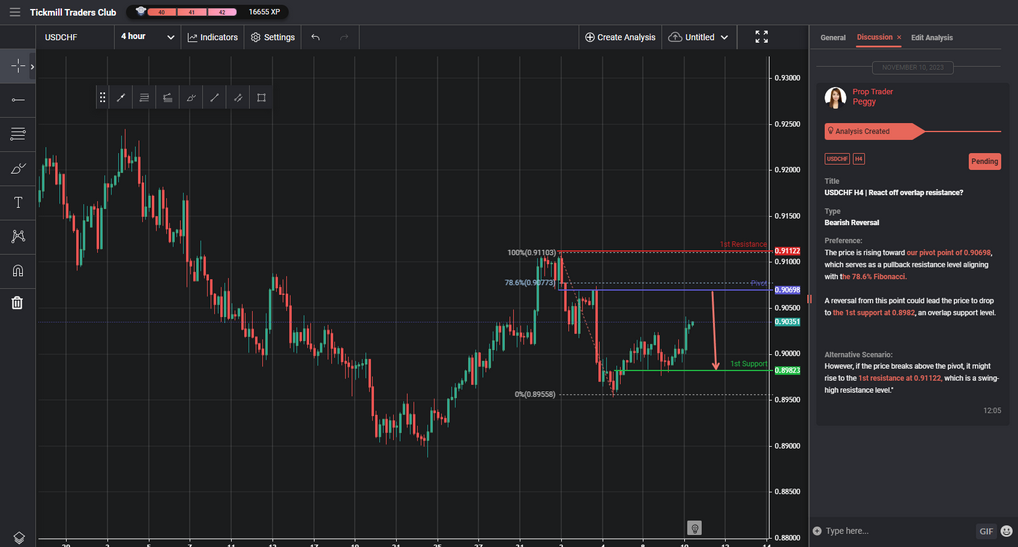Click Create Analysis button

(620, 38)
